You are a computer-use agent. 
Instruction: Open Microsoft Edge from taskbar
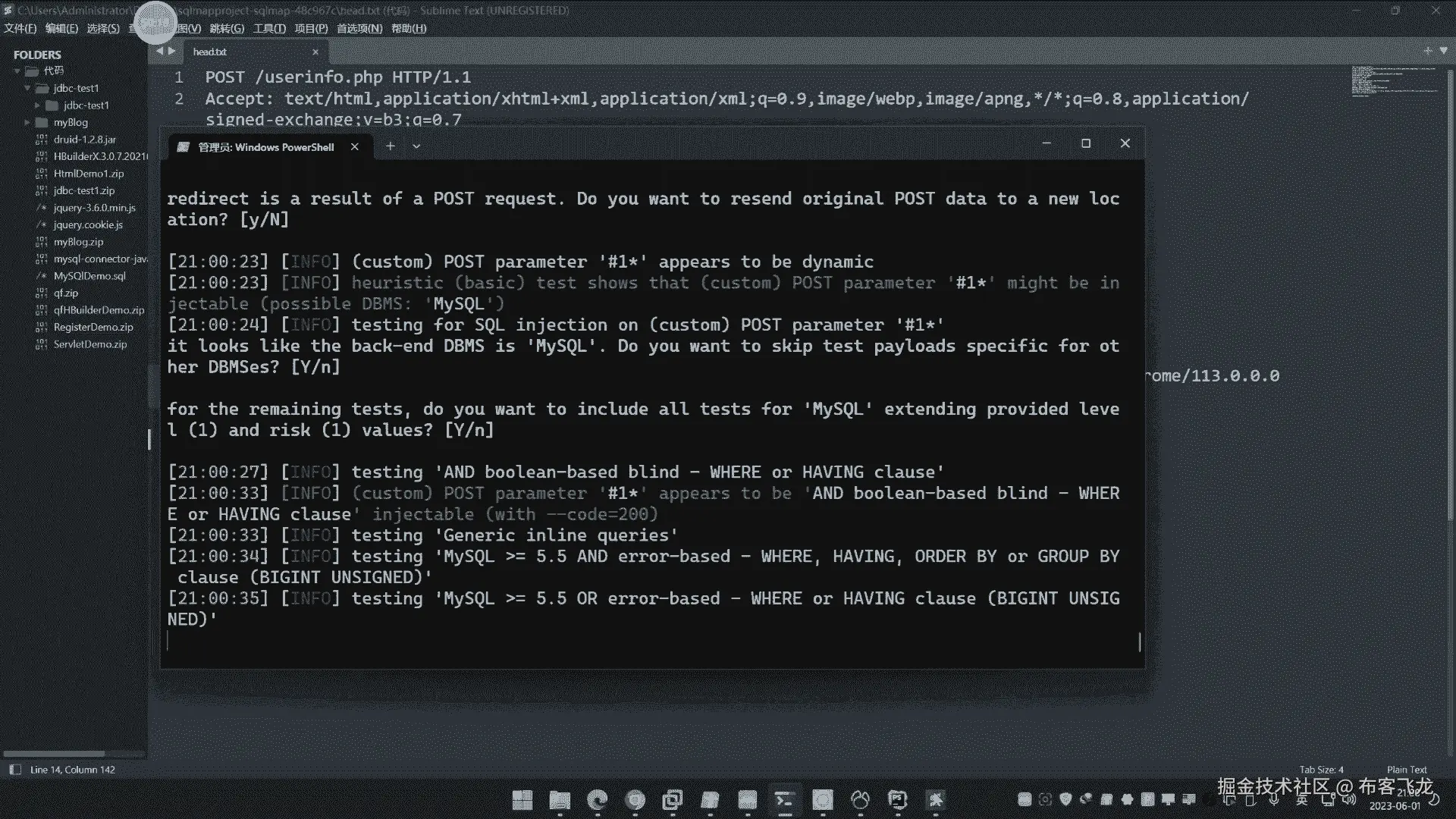tap(598, 800)
